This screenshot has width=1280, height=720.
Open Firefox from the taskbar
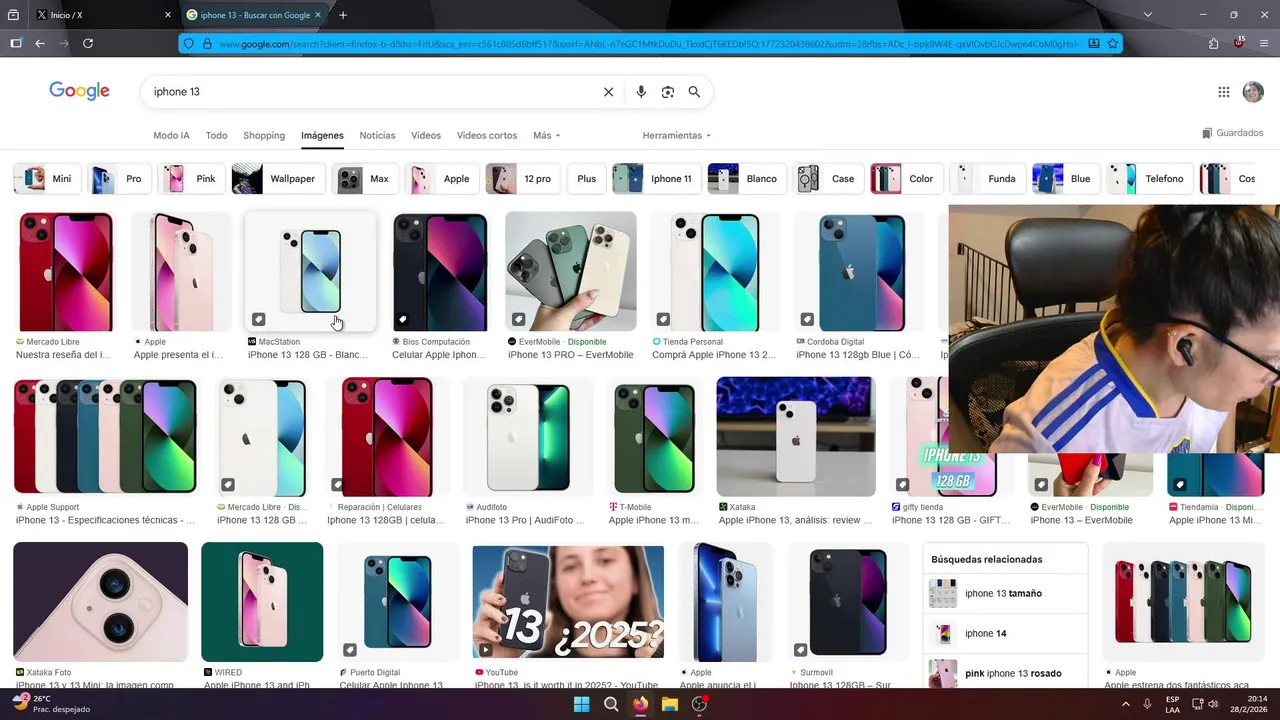coord(640,704)
